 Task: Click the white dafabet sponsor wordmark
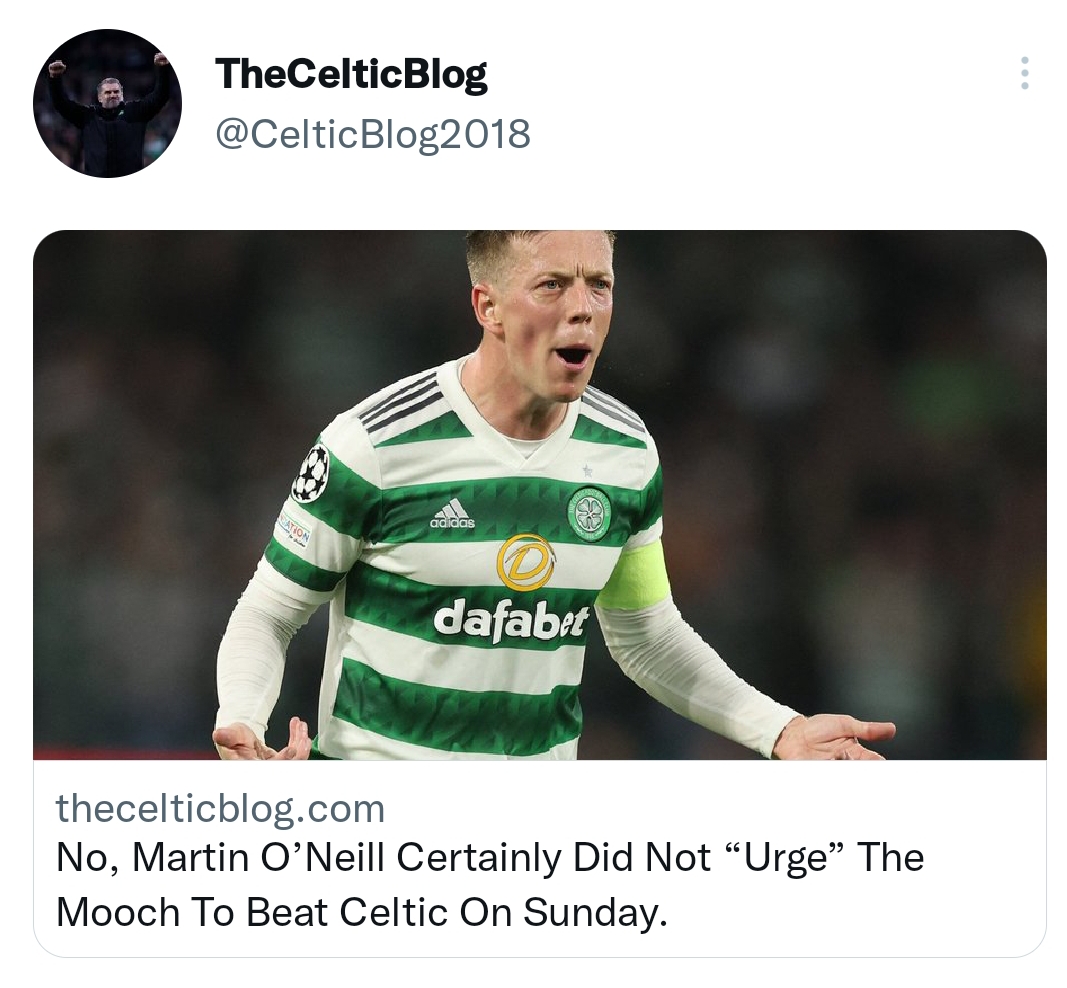(x=510, y=621)
